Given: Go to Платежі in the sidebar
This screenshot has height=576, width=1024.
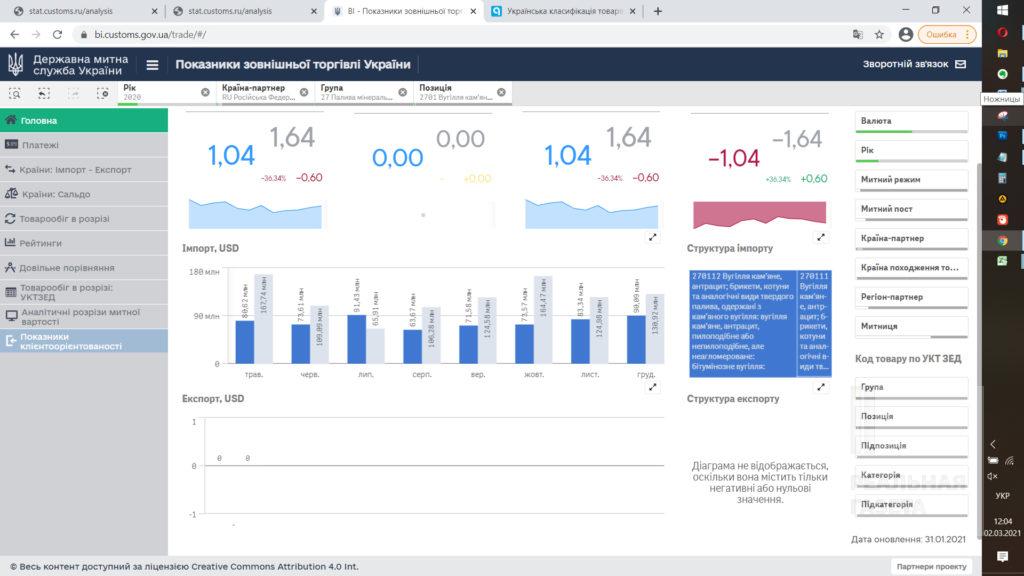Looking at the screenshot, I should coord(40,145).
